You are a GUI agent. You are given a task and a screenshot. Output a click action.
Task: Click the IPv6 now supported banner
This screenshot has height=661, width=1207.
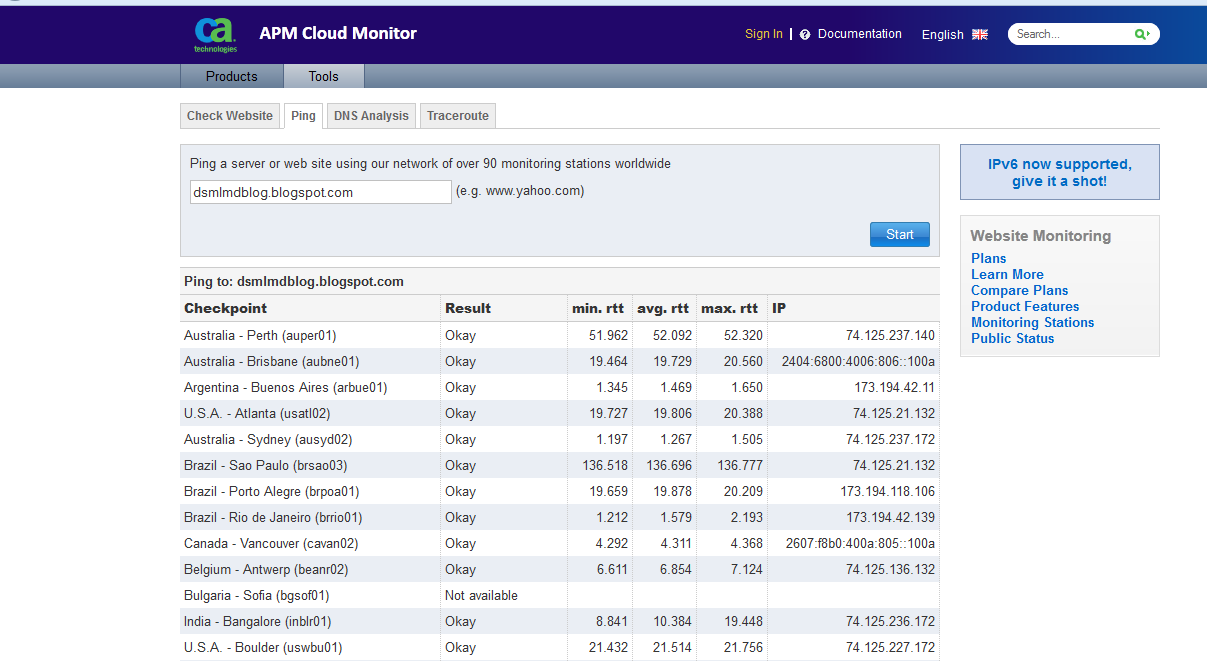click(x=1060, y=173)
